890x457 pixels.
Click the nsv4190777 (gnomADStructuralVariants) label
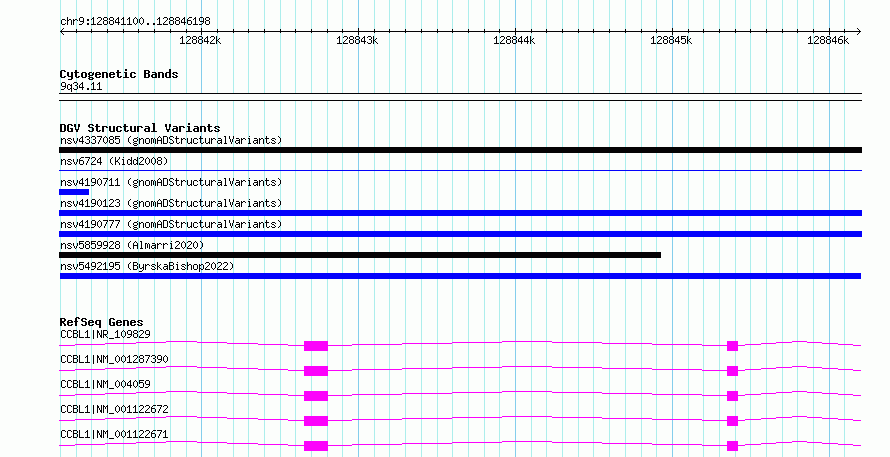point(171,224)
